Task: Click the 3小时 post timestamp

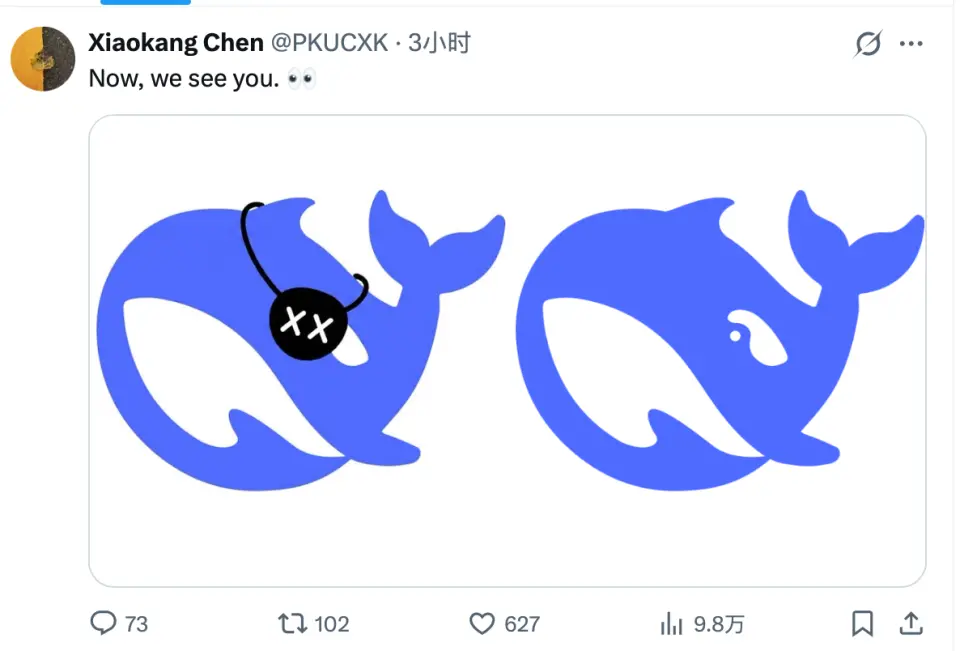Action: 439,43
